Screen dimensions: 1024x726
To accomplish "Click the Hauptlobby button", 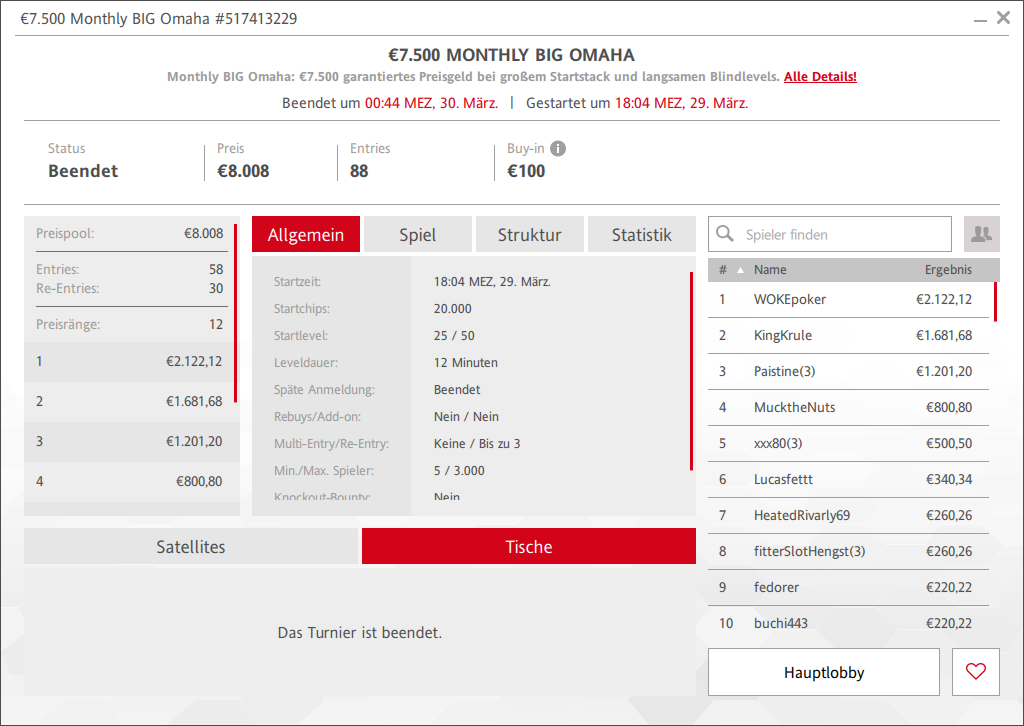I will tap(824, 672).
